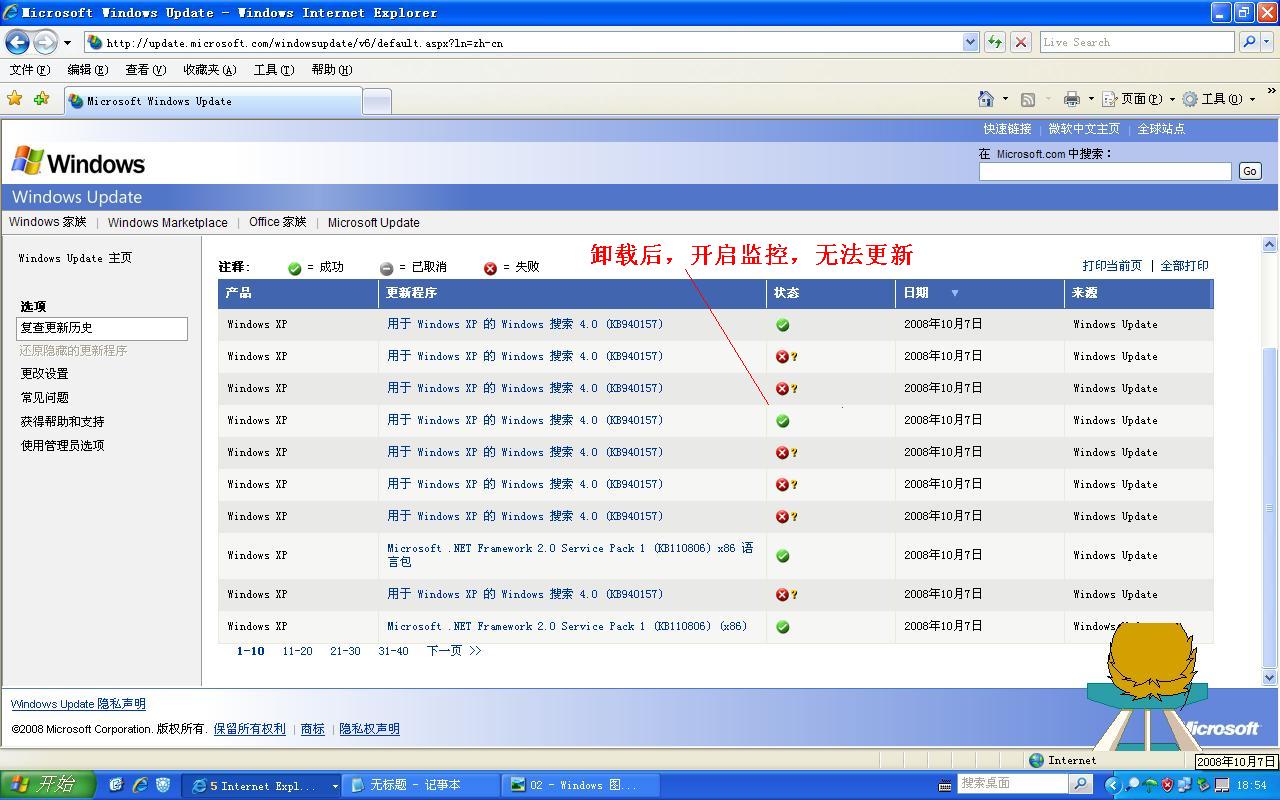
Task: Go to history page 11-20
Action: click(297, 651)
